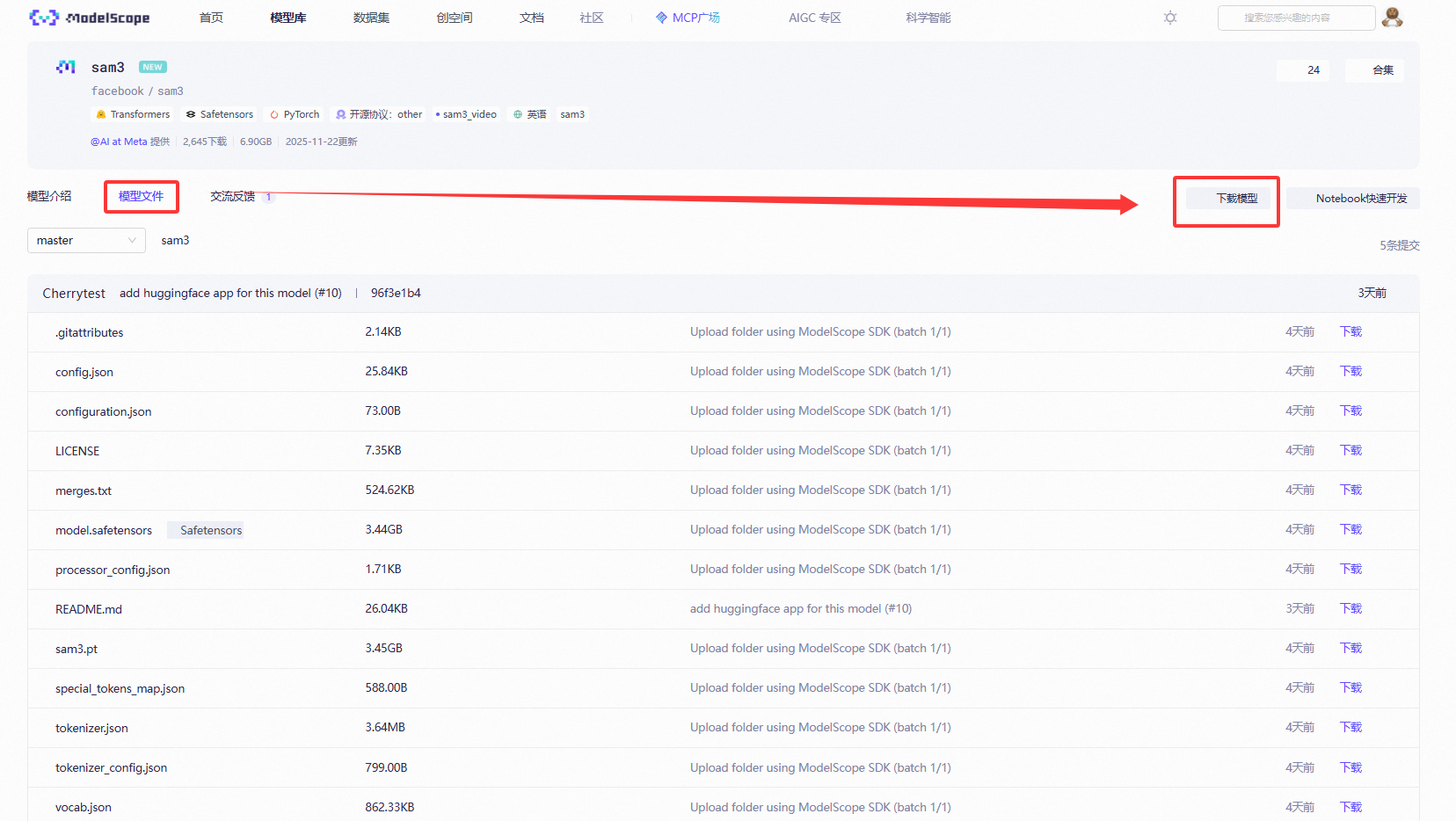
Task: Download tokenizer.json via its 下载 link
Action: pyautogui.click(x=1350, y=727)
